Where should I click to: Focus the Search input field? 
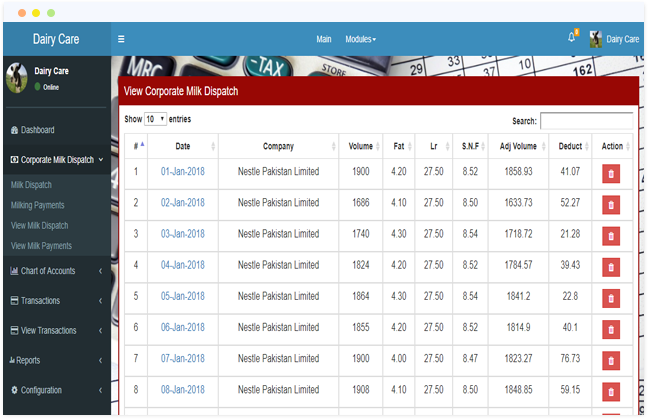tap(586, 121)
